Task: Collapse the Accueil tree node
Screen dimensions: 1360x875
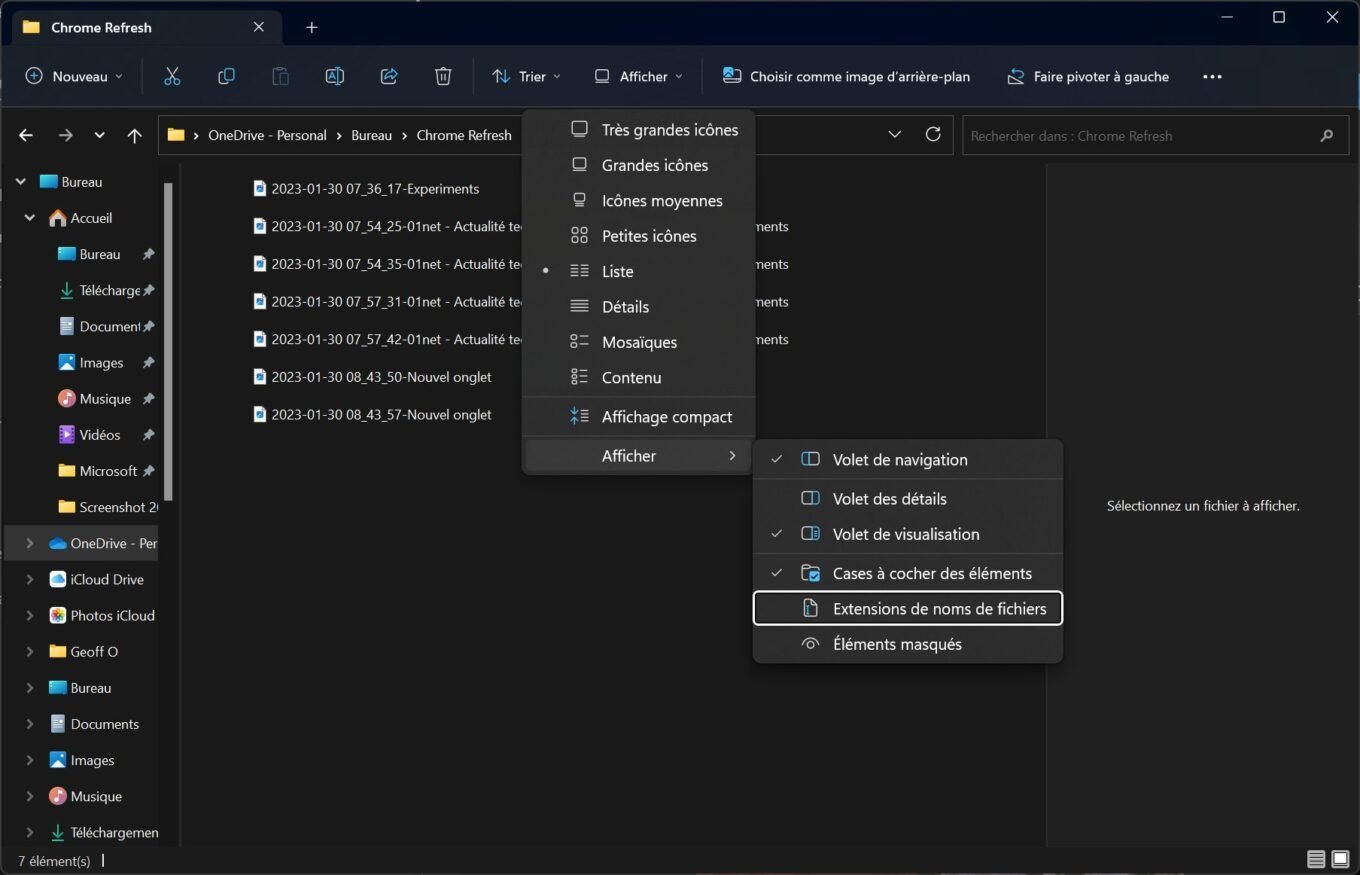Action: [30, 218]
